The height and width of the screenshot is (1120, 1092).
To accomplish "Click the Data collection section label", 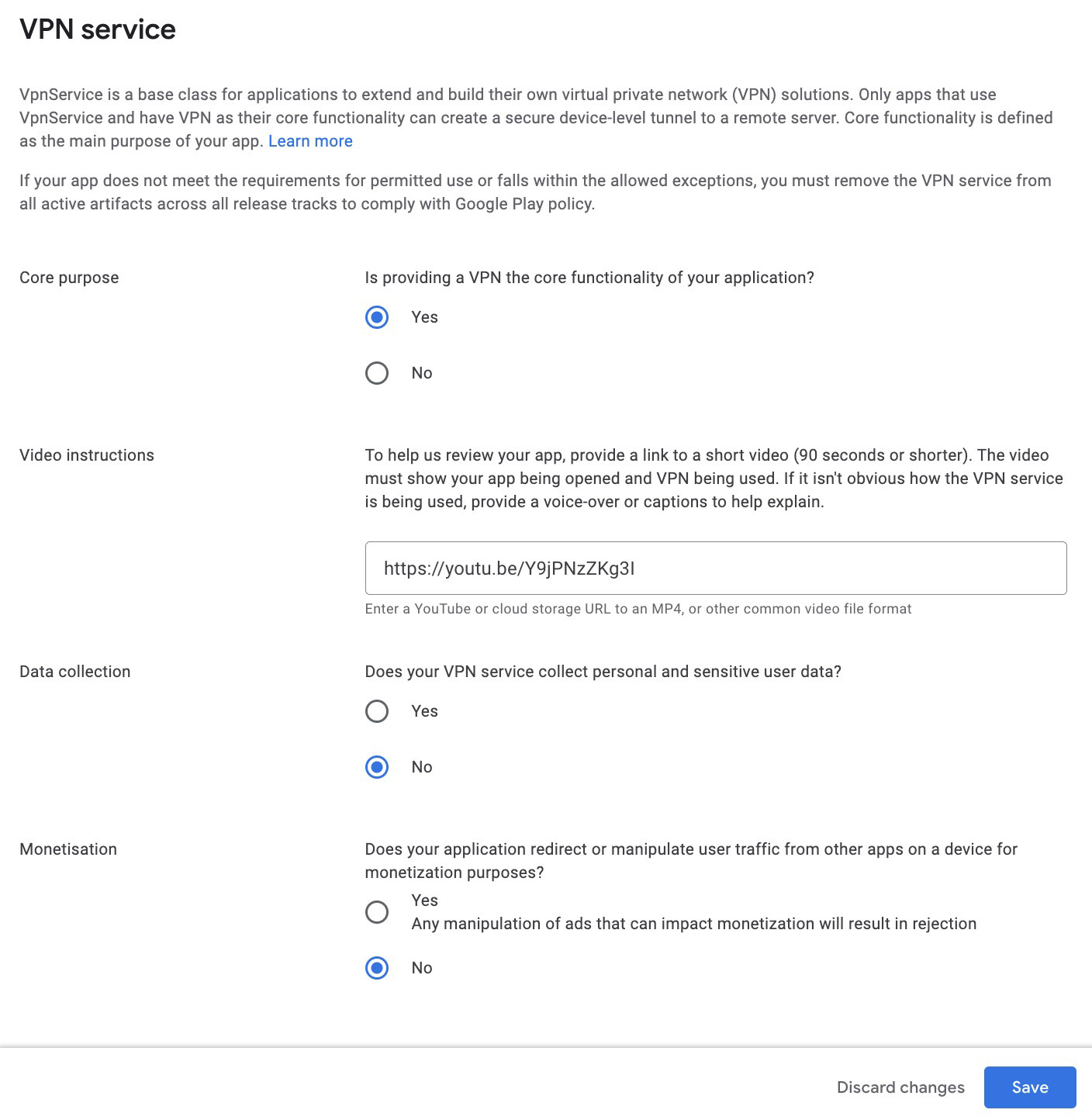I will point(75,672).
